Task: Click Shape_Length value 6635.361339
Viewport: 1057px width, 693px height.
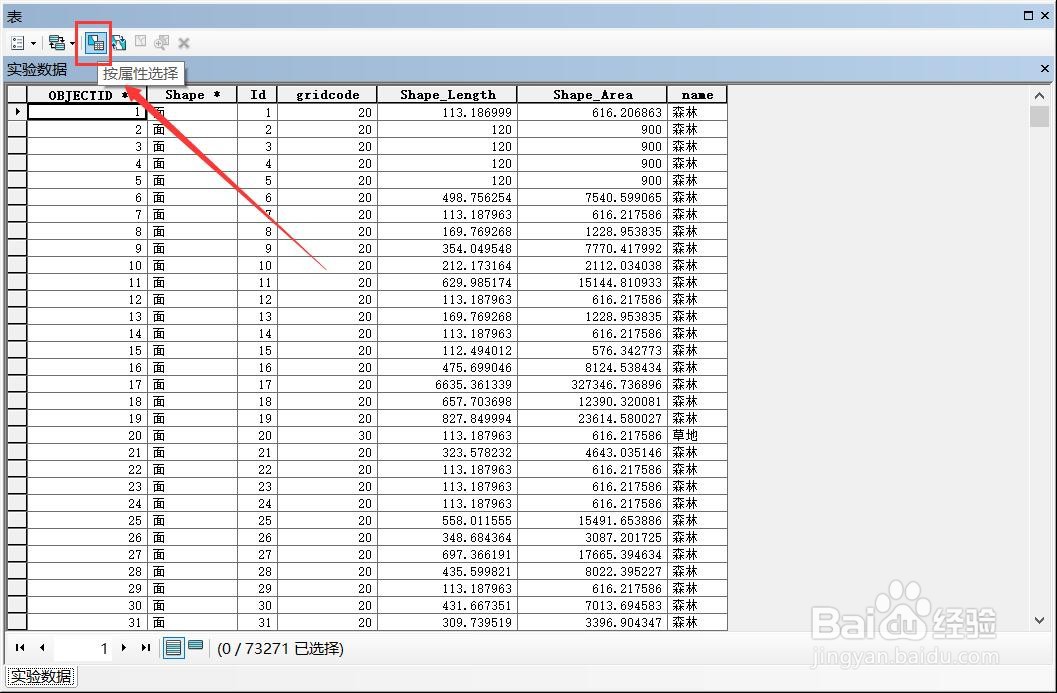Action: pyautogui.click(x=448, y=384)
